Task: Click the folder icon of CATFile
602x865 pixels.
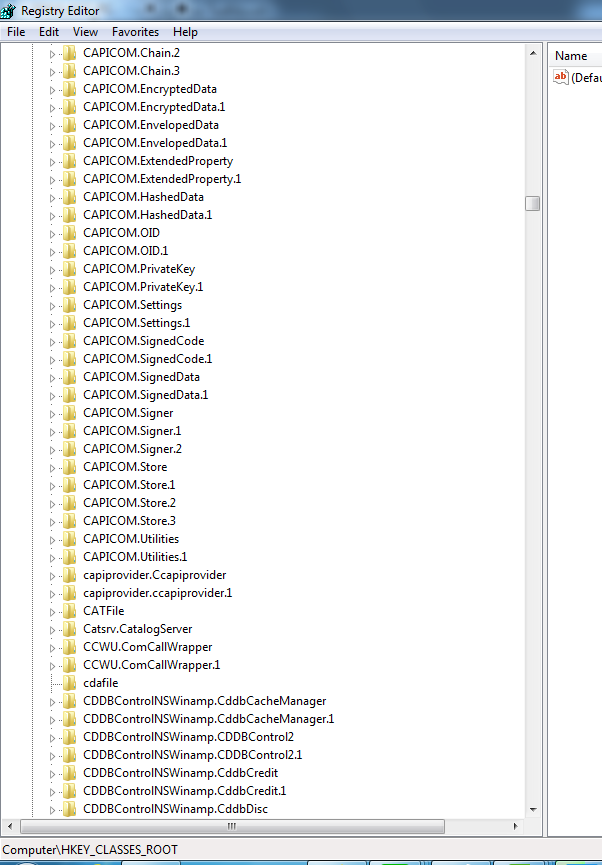Action: (x=69, y=611)
